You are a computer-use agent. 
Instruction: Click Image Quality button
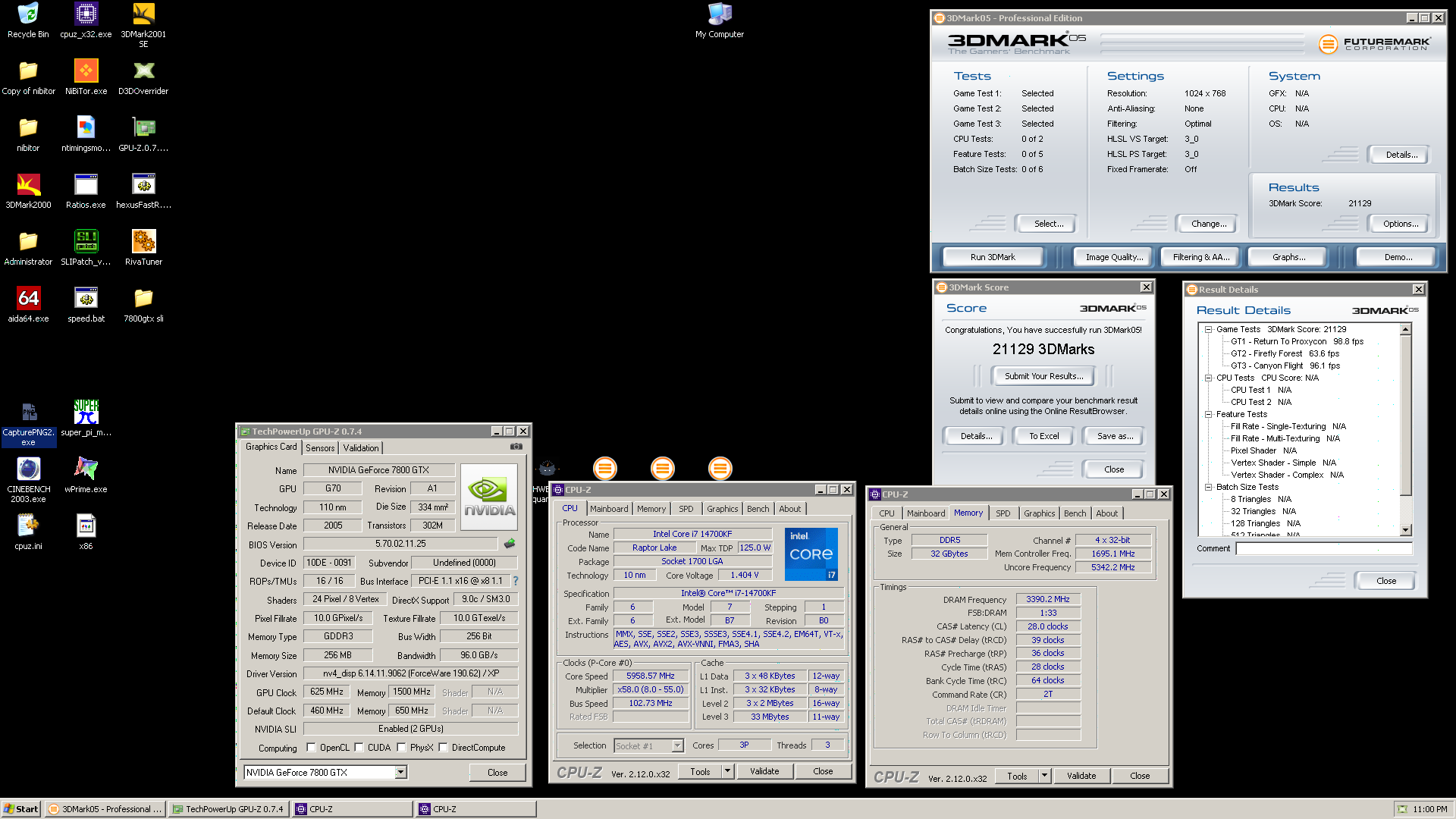point(1114,257)
